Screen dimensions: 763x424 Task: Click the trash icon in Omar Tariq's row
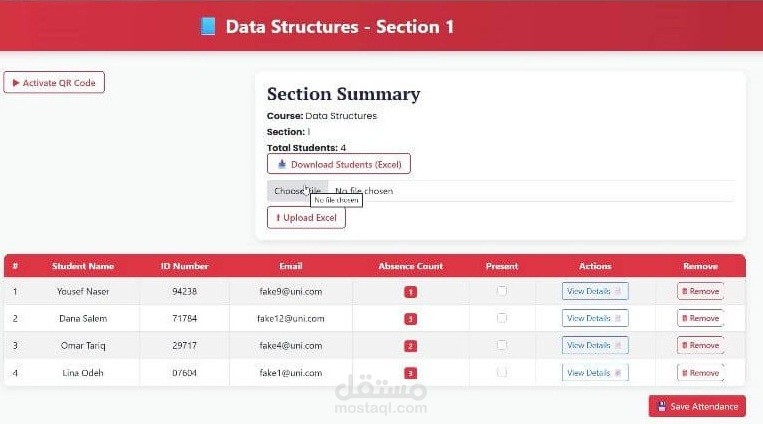[685, 345]
